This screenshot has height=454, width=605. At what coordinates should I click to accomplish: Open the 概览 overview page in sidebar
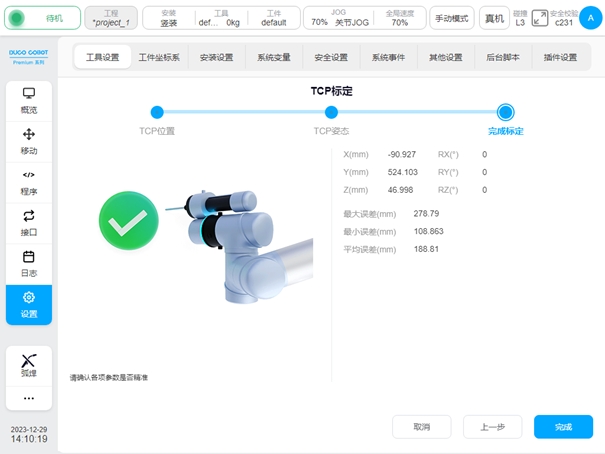[x=29, y=100]
